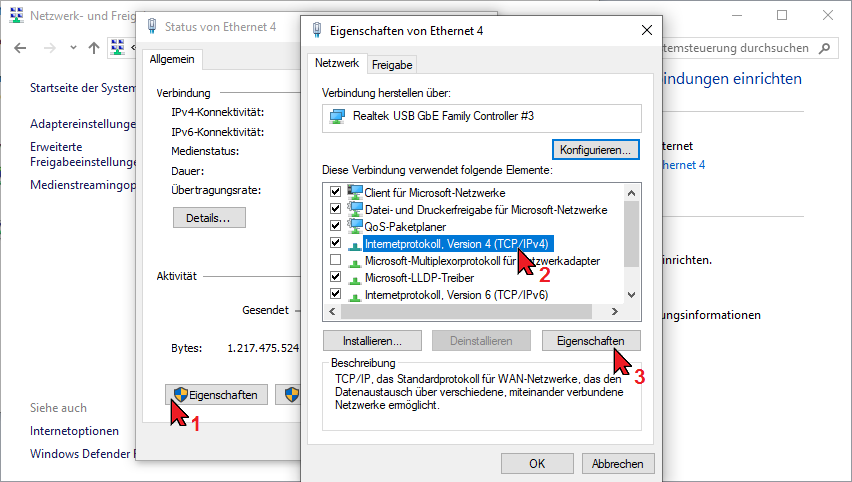The width and height of the screenshot is (852, 482).
Task: Click the Ethernet 4 properties title icon
Action: coord(319,30)
